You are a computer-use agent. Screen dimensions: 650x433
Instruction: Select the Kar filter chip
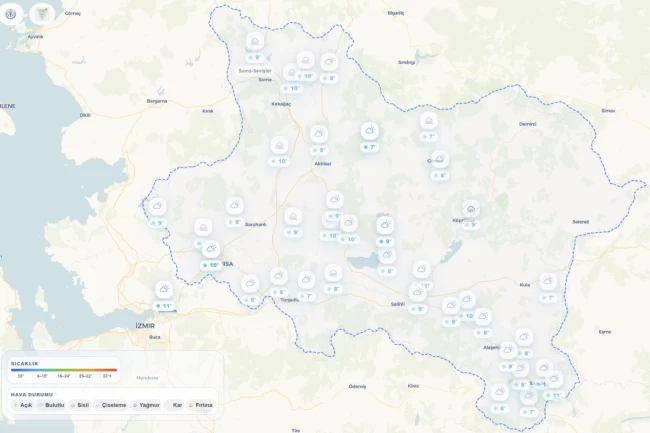click(x=175, y=405)
